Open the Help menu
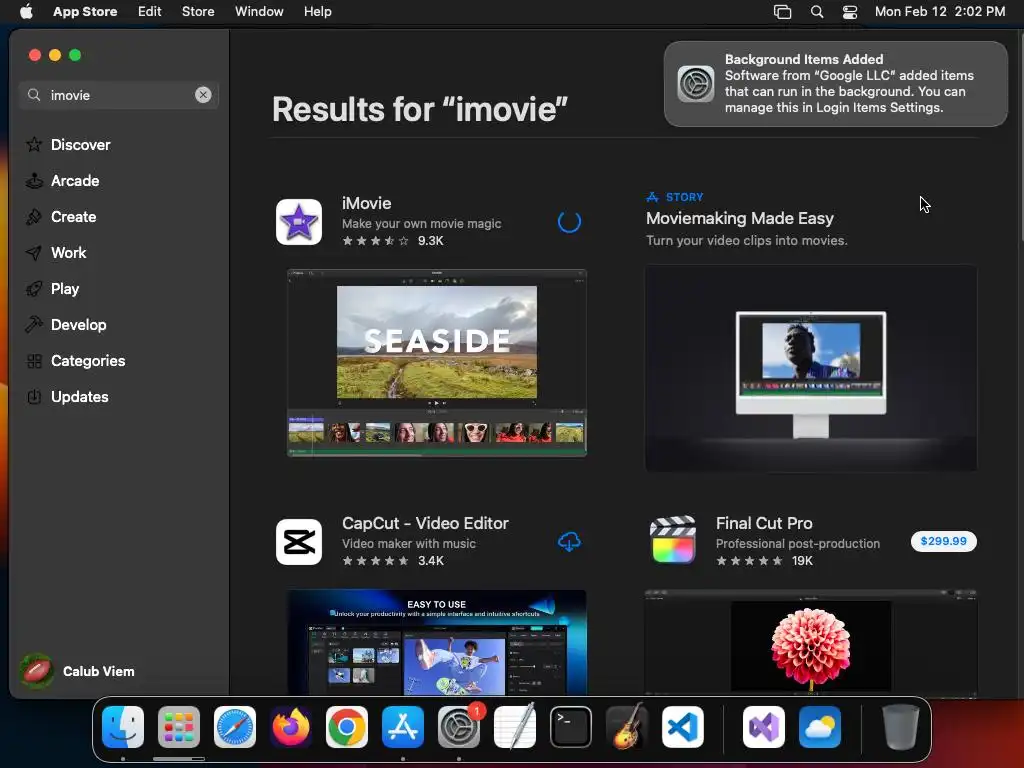Image resolution: width=1024 pixels, height=768 pixels. (317, 12)
